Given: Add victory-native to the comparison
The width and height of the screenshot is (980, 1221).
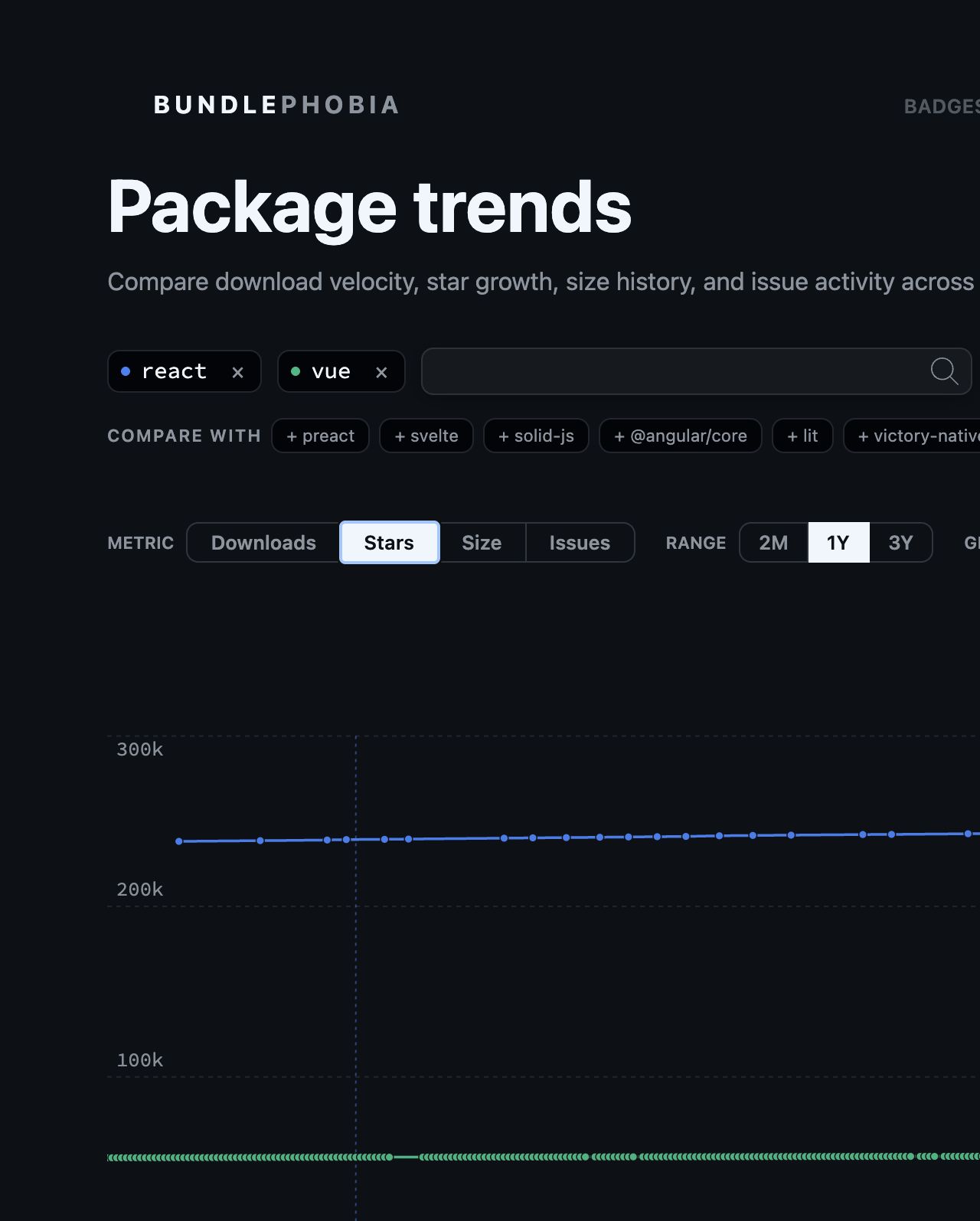Looking at the screenshot, I should tap(912, 436).
